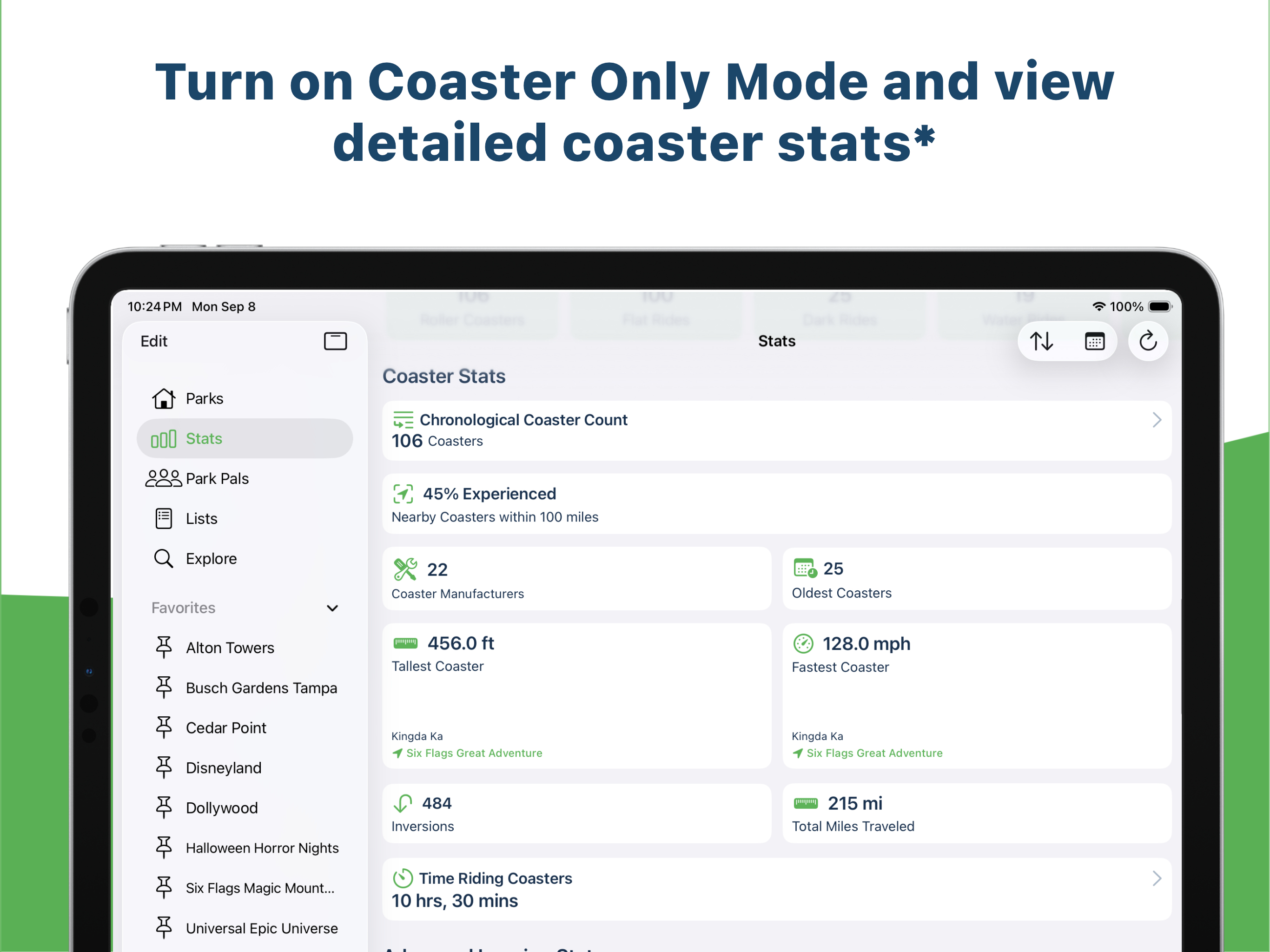Tap the Edit button in sidebar
The image size is (1270, 952).
point(154,341)
